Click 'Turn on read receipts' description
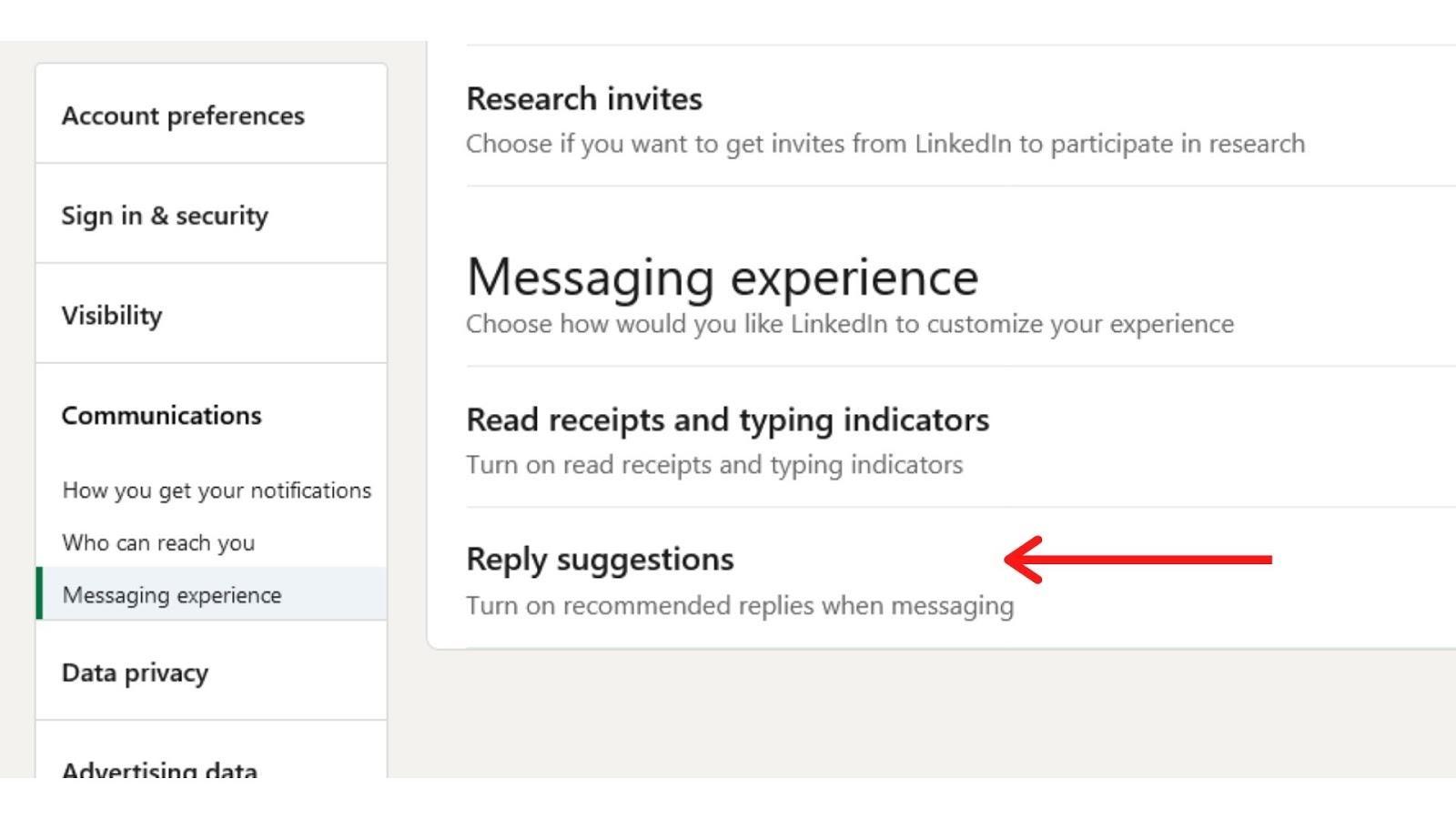This screenshot has width=1456, height=819. click(x=713, y=465)
